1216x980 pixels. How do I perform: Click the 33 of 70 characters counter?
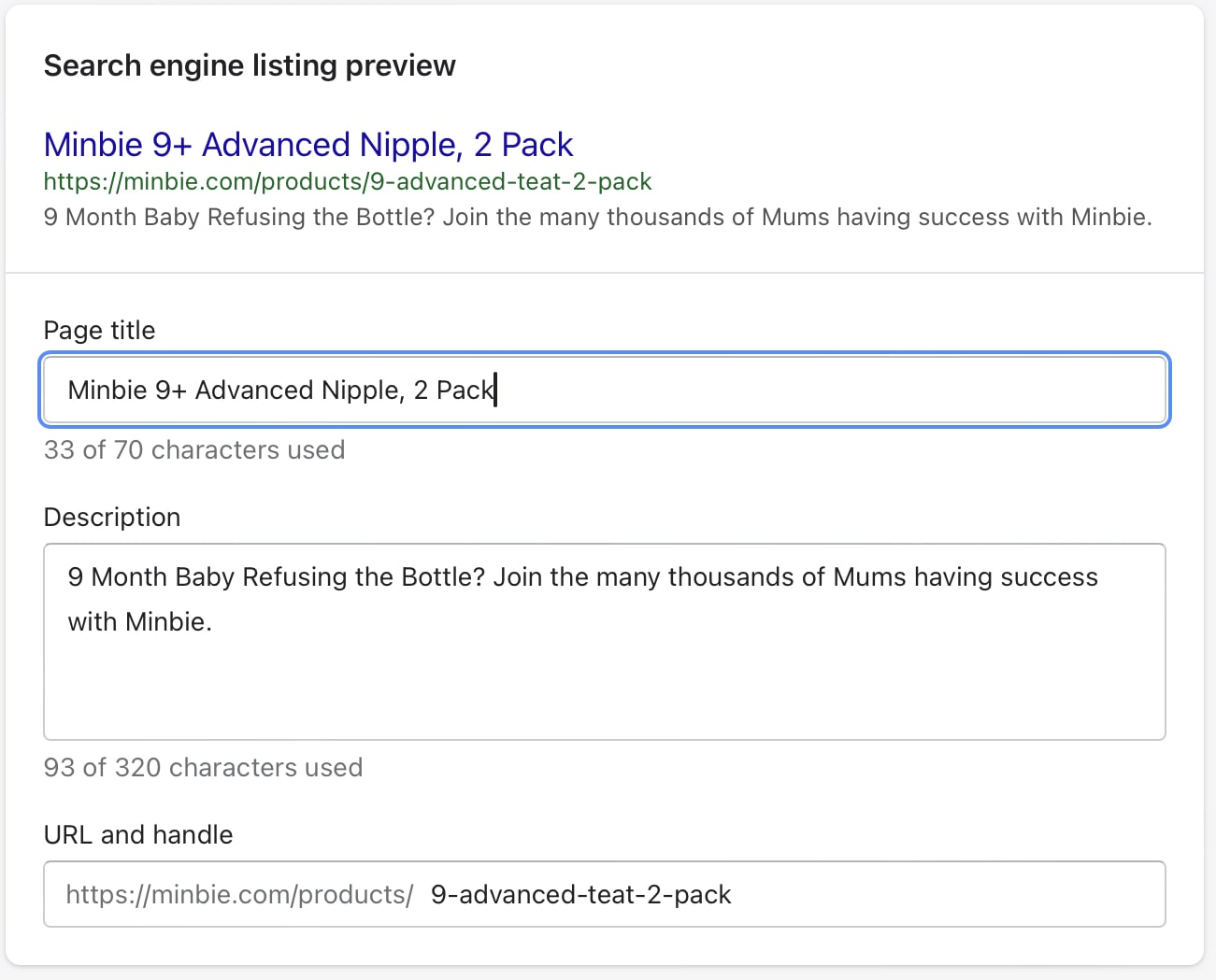click(193, 449)
